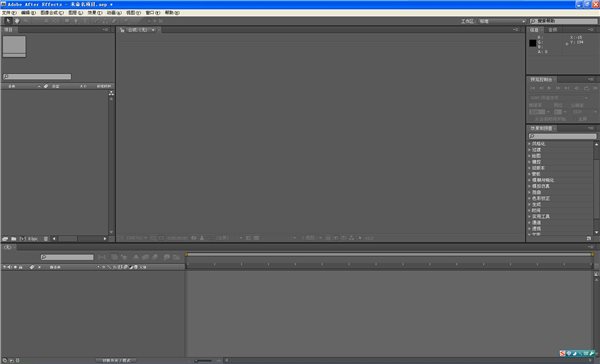Image resolution: width=600 pixels, height=364 pixels.
Task: Open the Info panel options menu
Action: [591, 29]
